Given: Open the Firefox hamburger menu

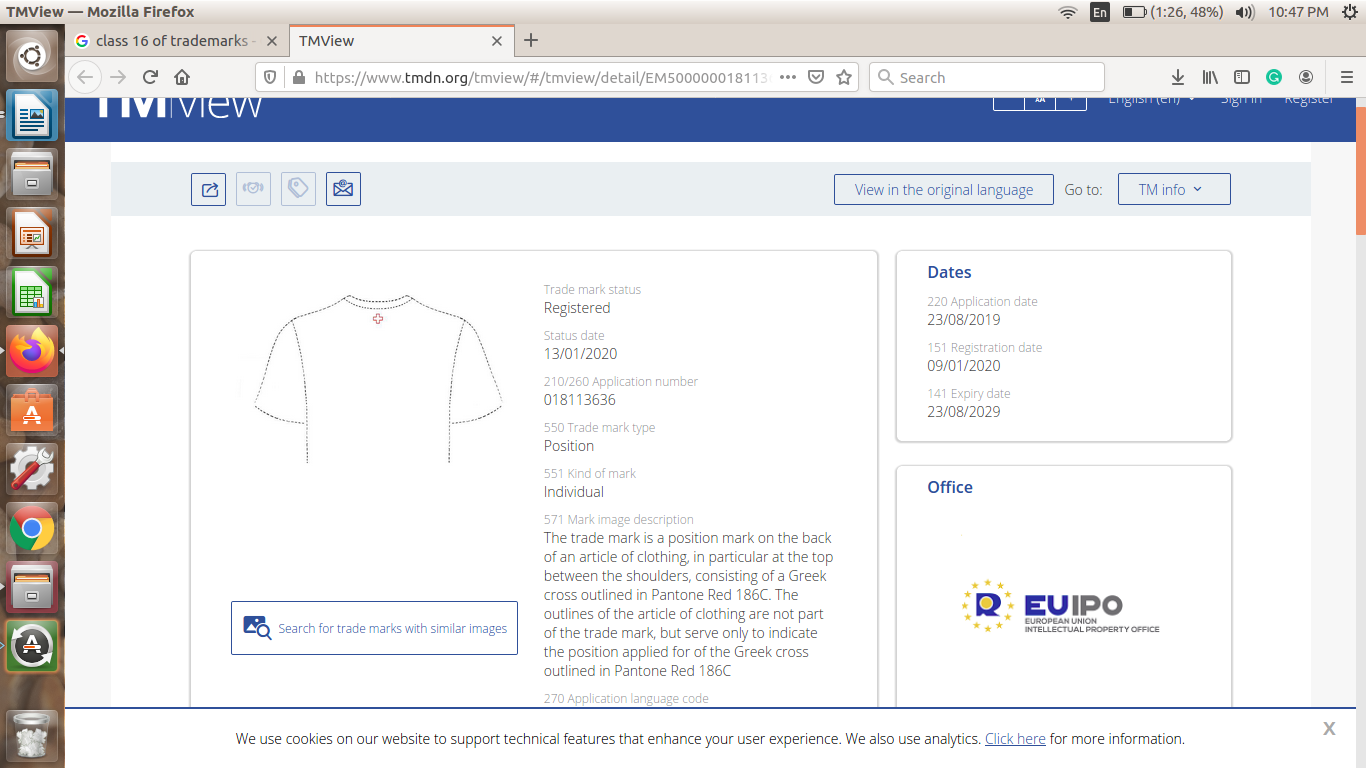Looking at the screenshot, I should click(1346, 77).
